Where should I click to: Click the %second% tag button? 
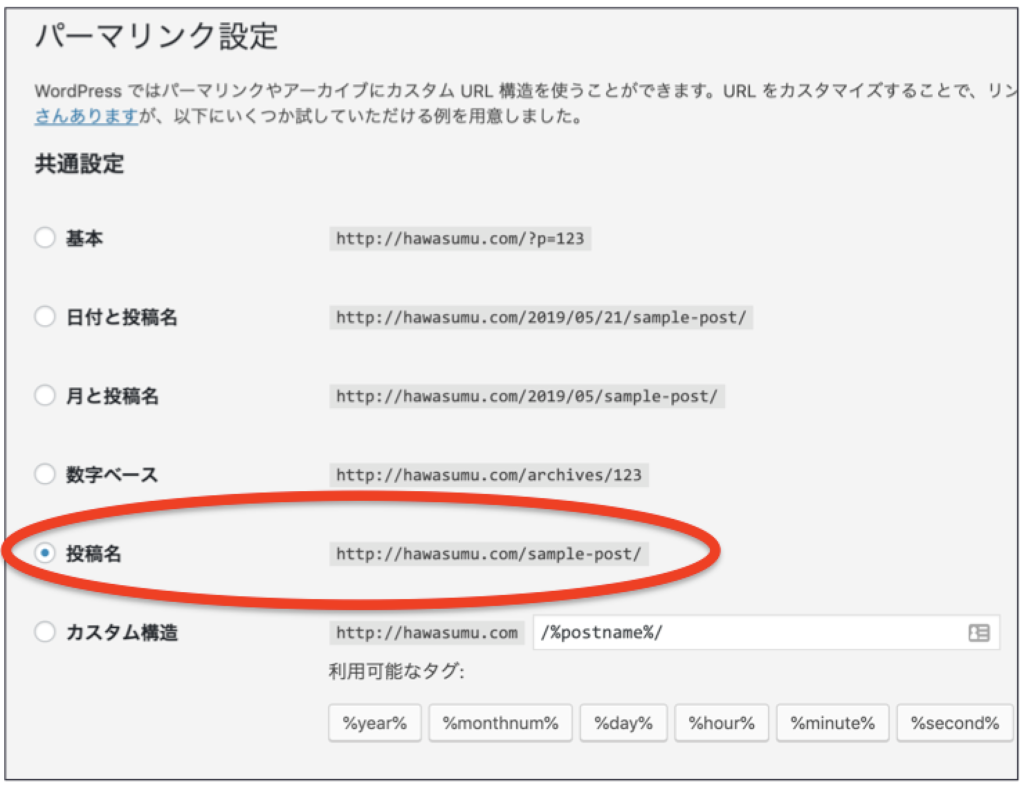tap(954, 724)
